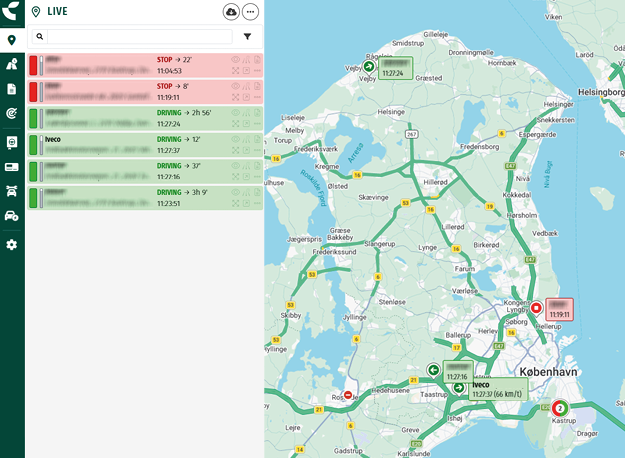Image resolution: width=625 pixels, height=458 pixels.
Task: Open more options for the 11:23:51 row
Action: tap(257, 203)
